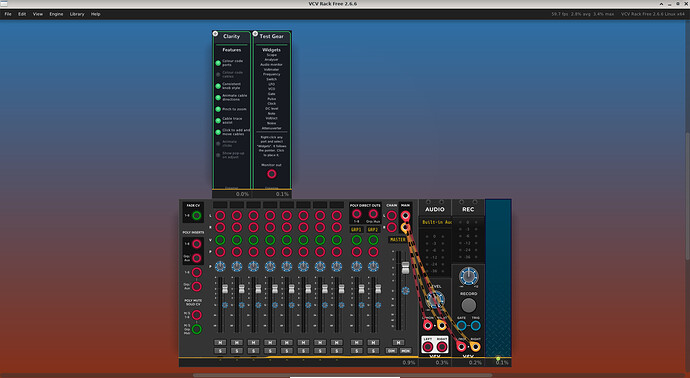Open the GRP1 label menu
Screen dimensions: 690x378
[x=357, y=230]
